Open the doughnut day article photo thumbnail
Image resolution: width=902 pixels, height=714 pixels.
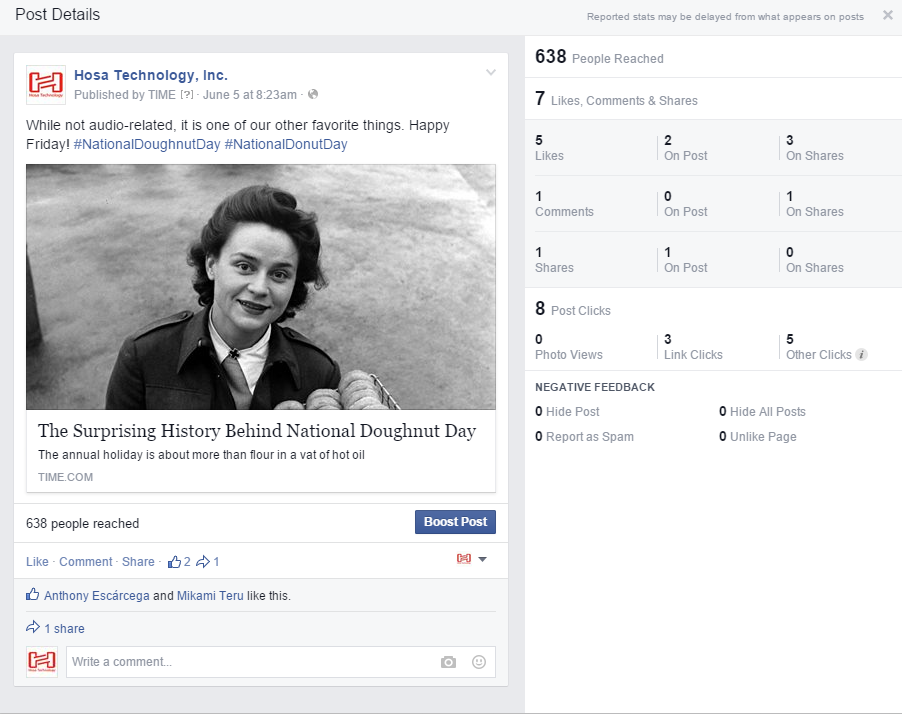[x=261, y=287]
